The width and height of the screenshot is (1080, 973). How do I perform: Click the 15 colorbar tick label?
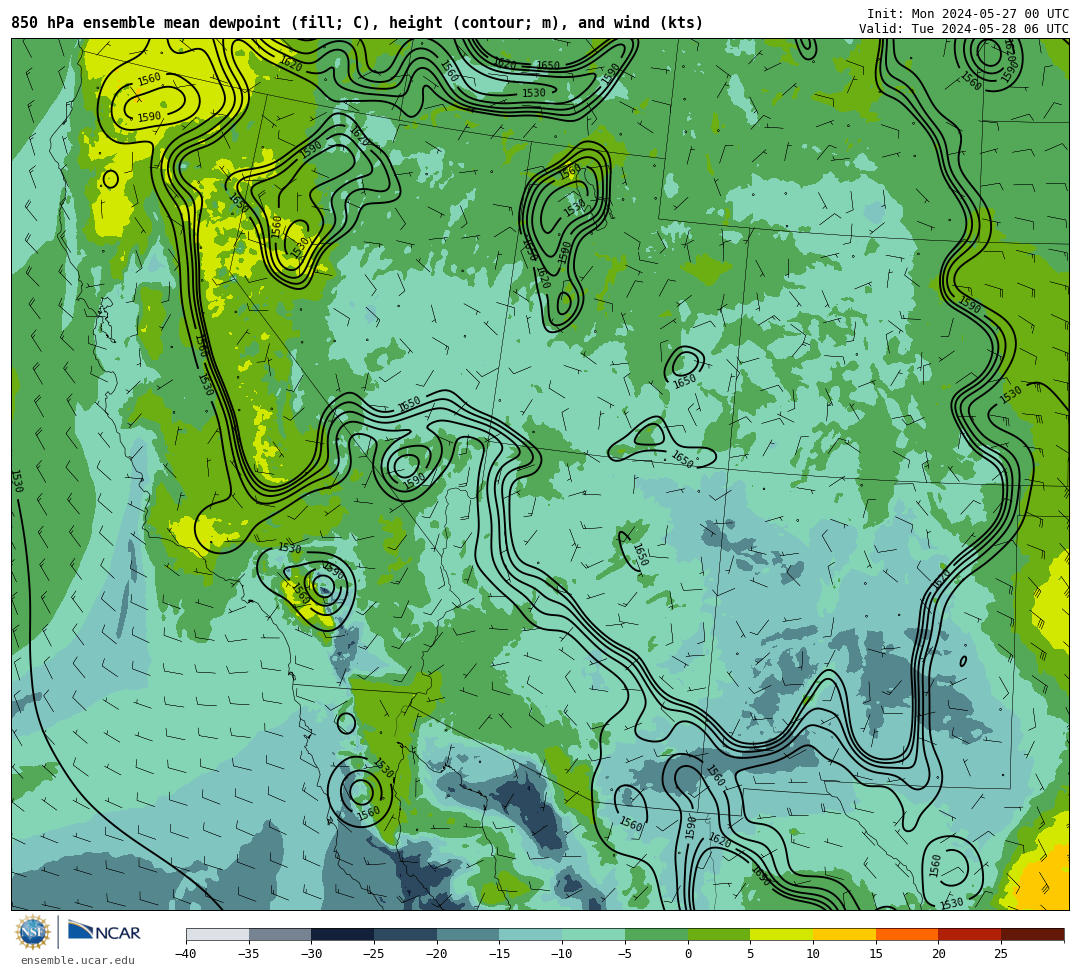[876, 954]
